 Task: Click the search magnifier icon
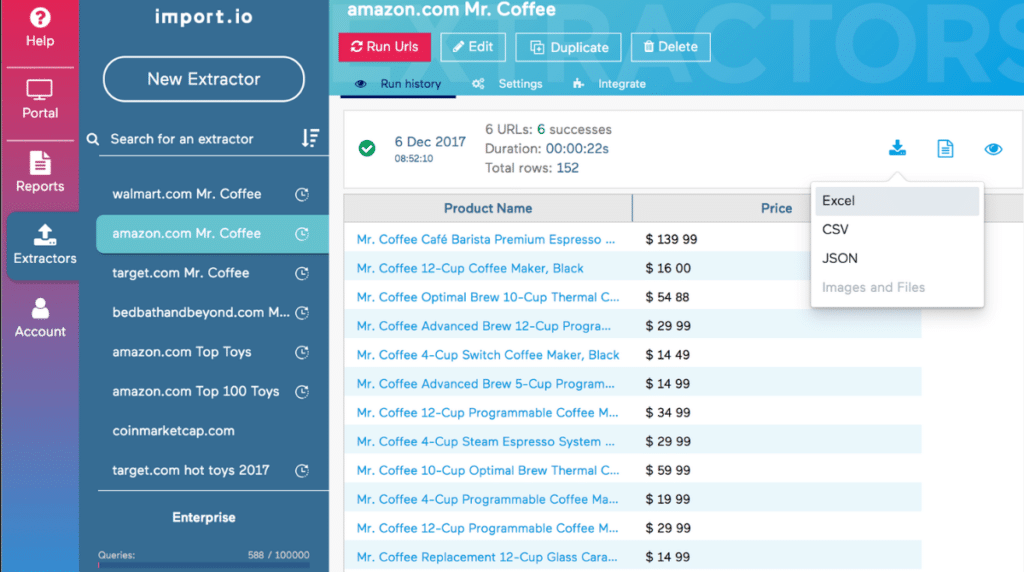point(93,139)
